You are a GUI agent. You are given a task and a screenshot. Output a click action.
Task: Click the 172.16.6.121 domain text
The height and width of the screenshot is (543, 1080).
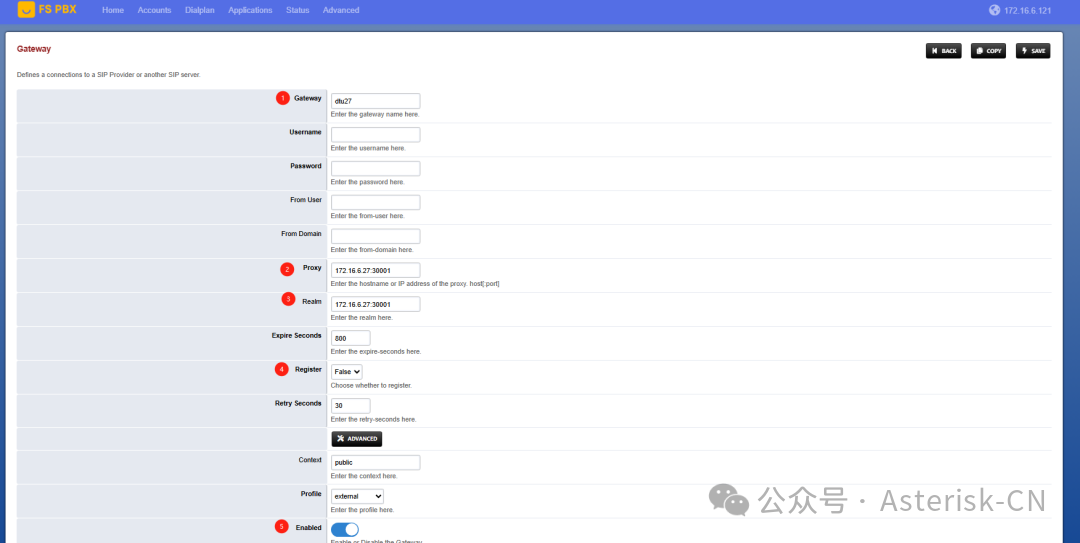click(1028, 10)
